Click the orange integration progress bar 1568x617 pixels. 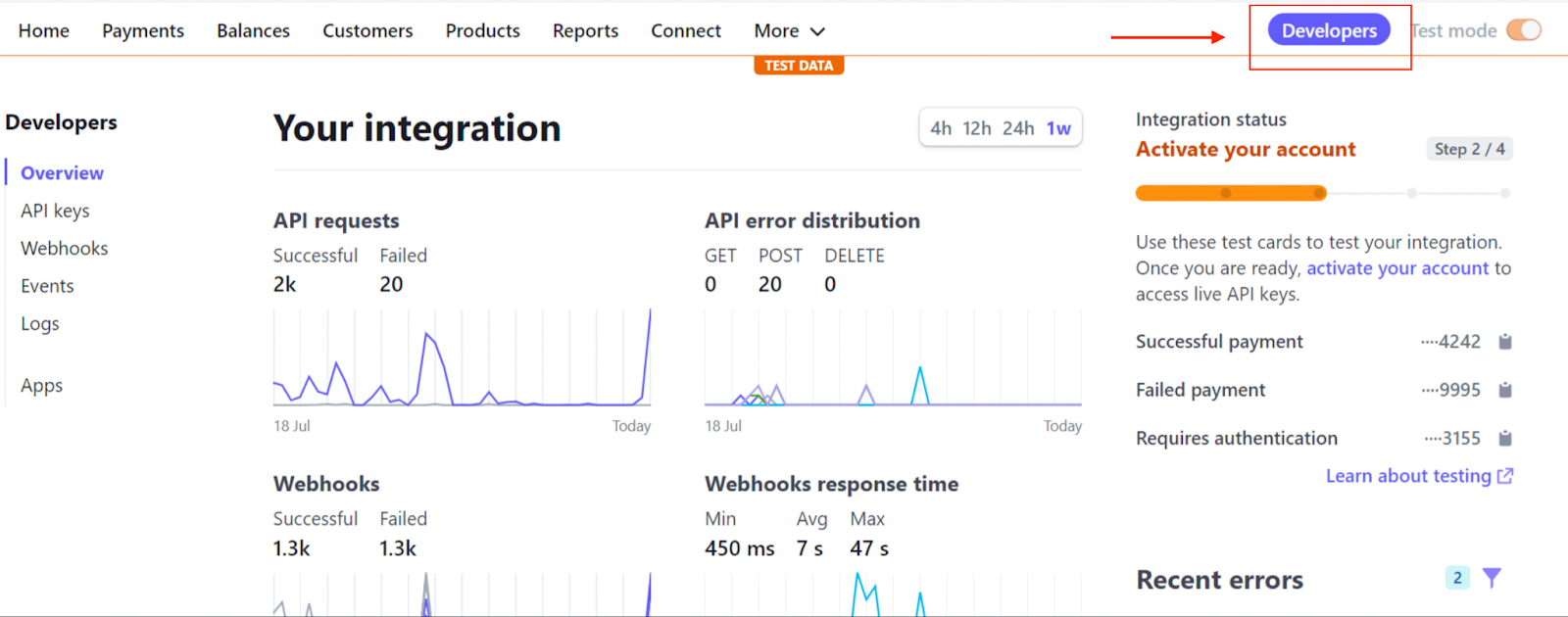1231,193
